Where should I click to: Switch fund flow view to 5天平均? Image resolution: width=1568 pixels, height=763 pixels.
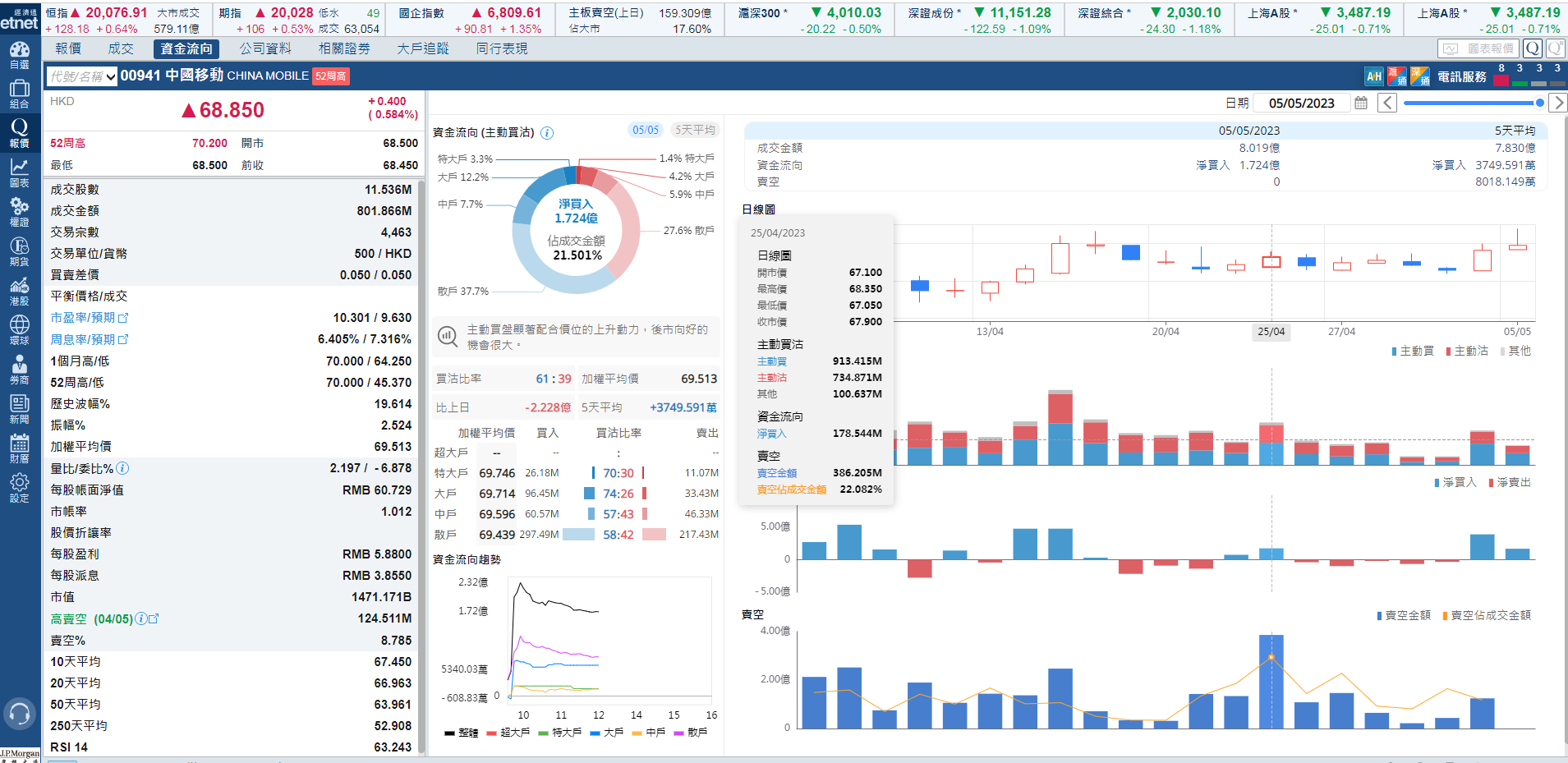point(695,130)
